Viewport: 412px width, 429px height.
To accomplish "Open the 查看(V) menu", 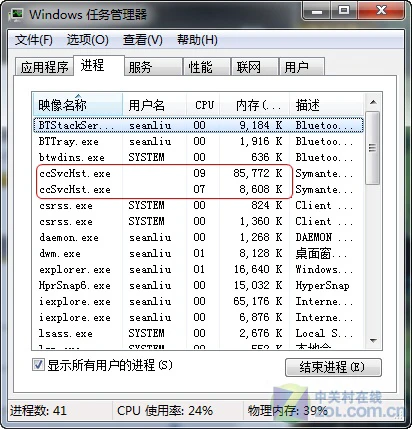I will 143,40.
